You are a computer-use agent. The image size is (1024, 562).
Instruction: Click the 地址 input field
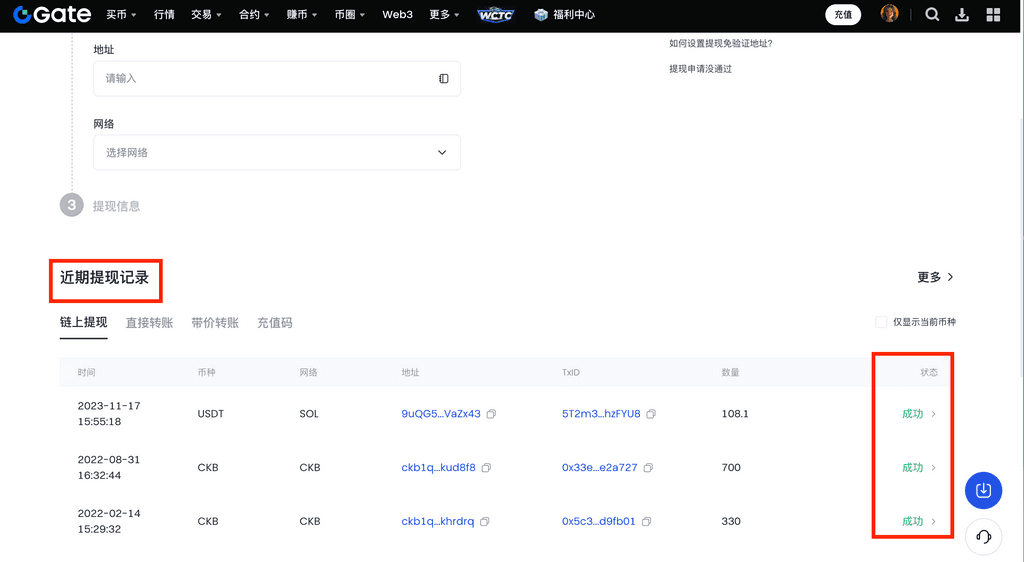[265, 78]
